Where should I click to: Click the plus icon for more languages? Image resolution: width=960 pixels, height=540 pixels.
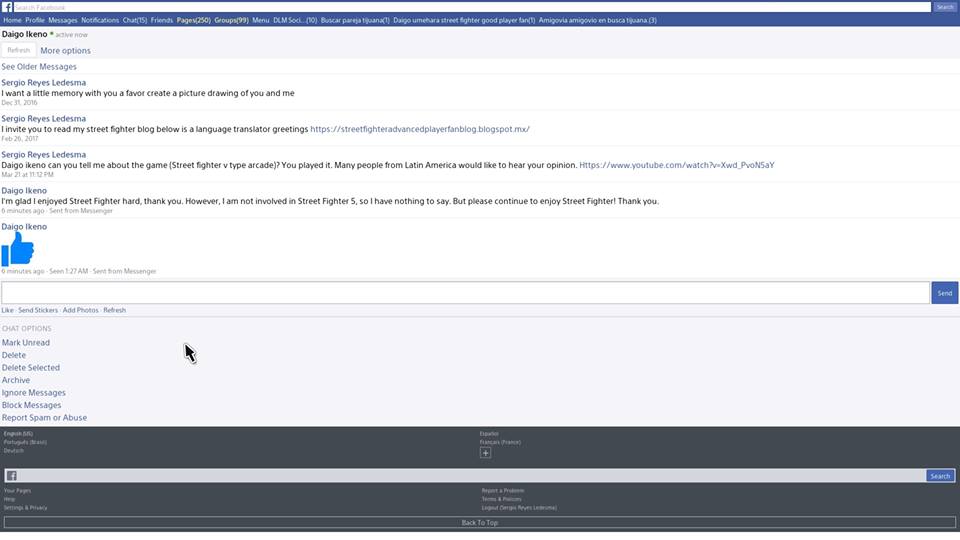[x=485, y=453]
